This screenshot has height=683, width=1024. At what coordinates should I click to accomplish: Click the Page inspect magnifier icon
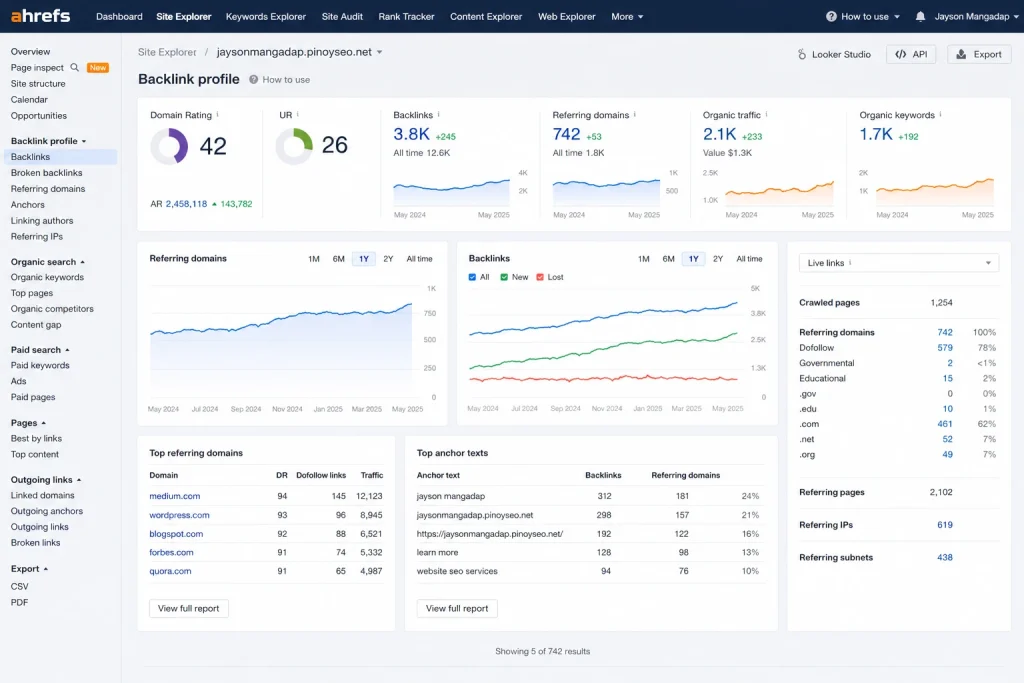(x=74, y=67)
